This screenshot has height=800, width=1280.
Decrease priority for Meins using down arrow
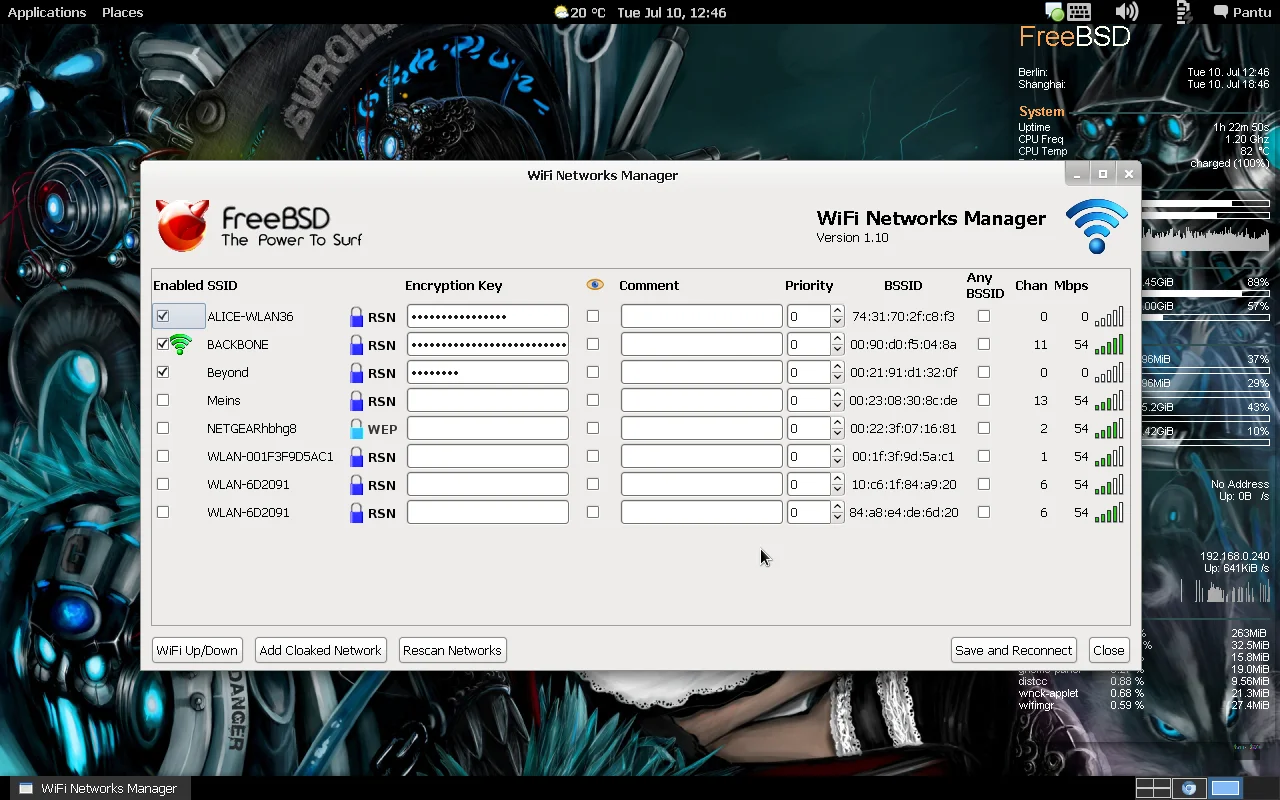click(837, 406)
